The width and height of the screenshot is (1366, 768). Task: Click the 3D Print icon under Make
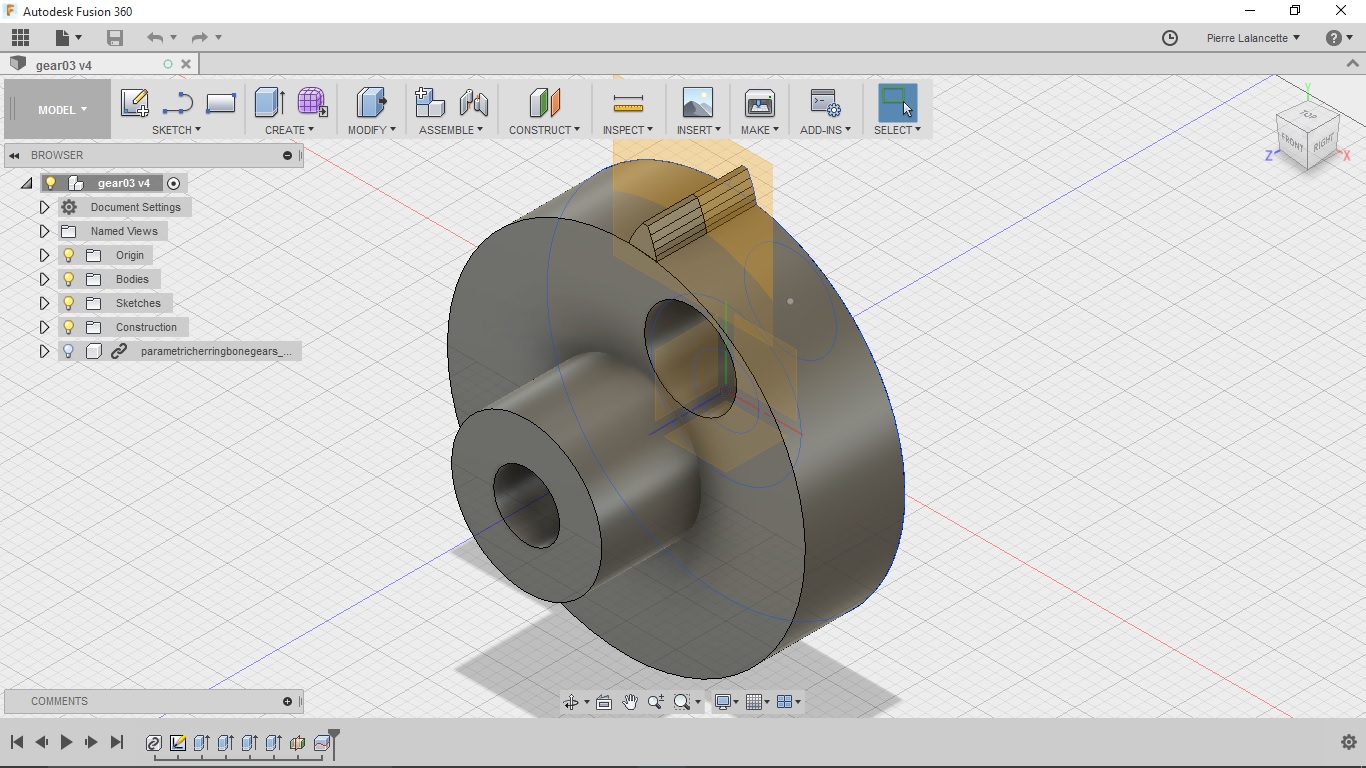click(759, 103)
